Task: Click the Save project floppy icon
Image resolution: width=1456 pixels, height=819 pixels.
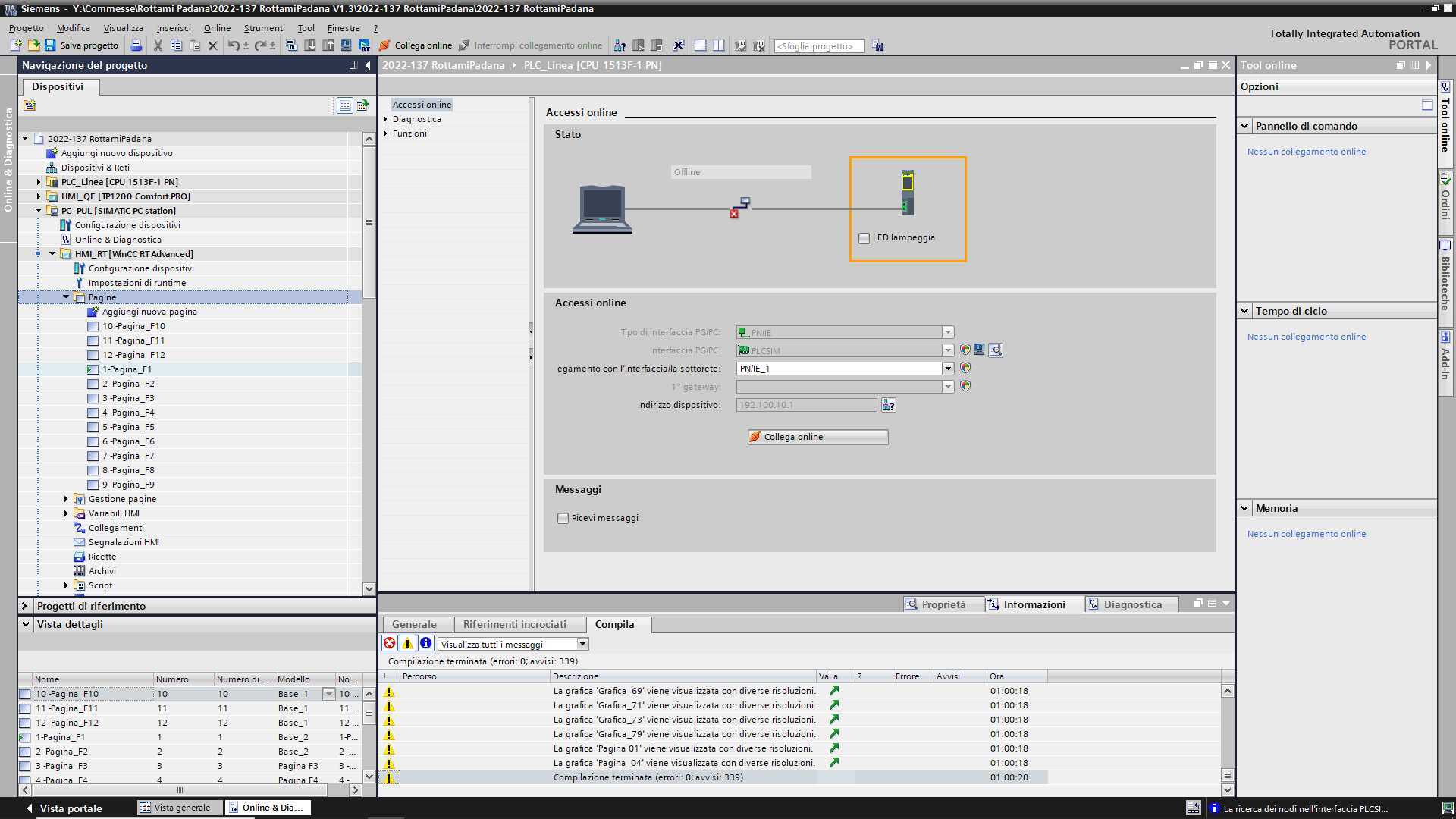Action: coord(51,45)
